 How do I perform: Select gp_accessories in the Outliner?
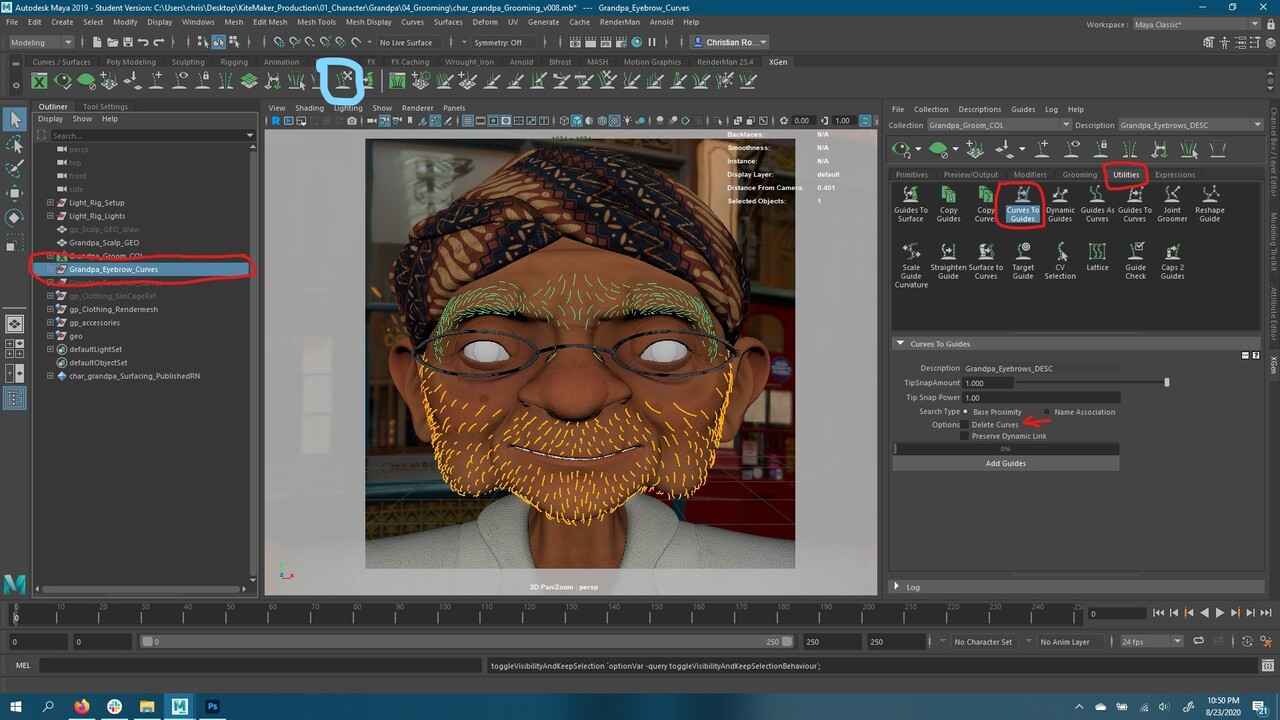94,323
